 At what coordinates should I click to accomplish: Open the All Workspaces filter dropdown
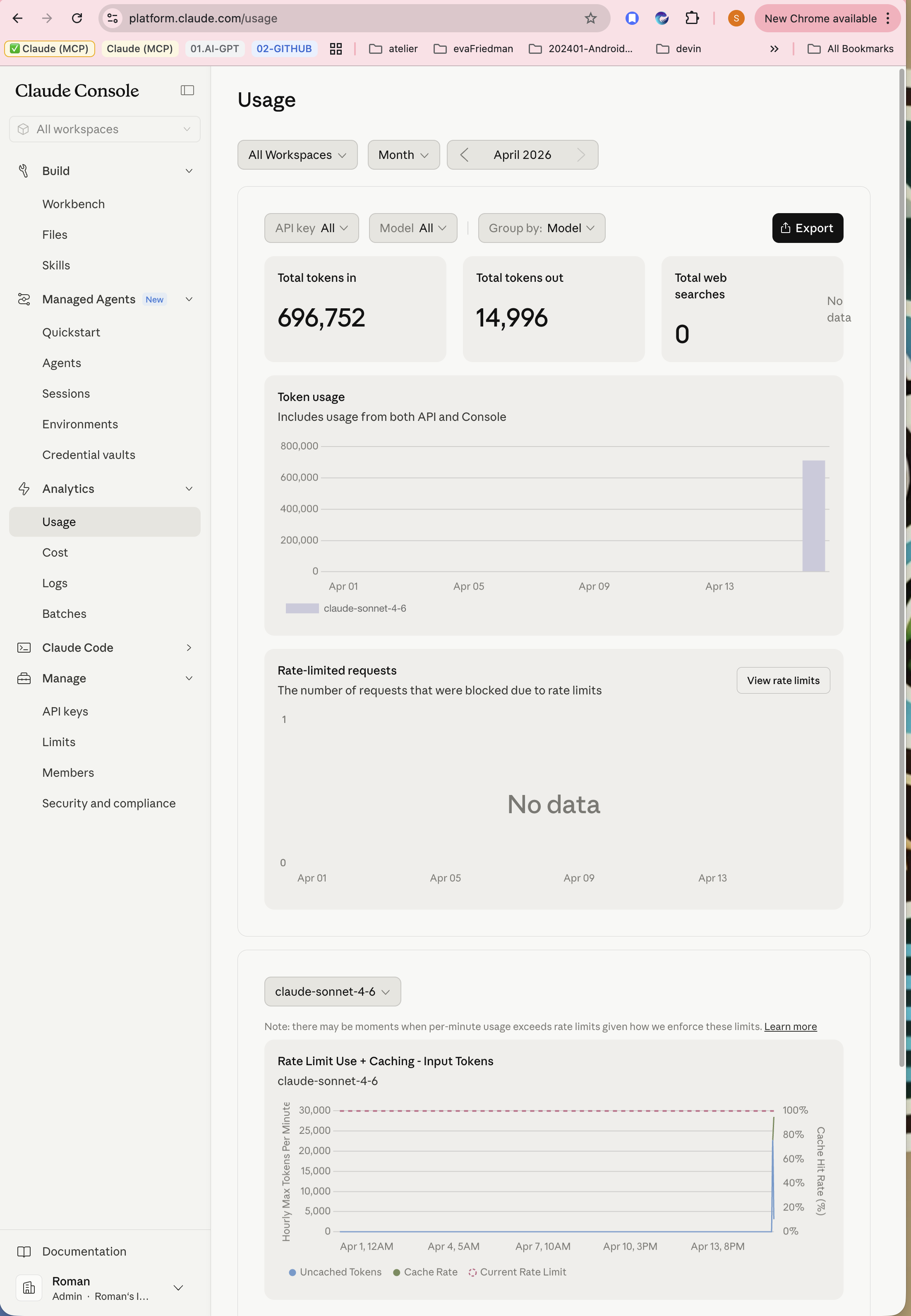[x=297, y=155]
